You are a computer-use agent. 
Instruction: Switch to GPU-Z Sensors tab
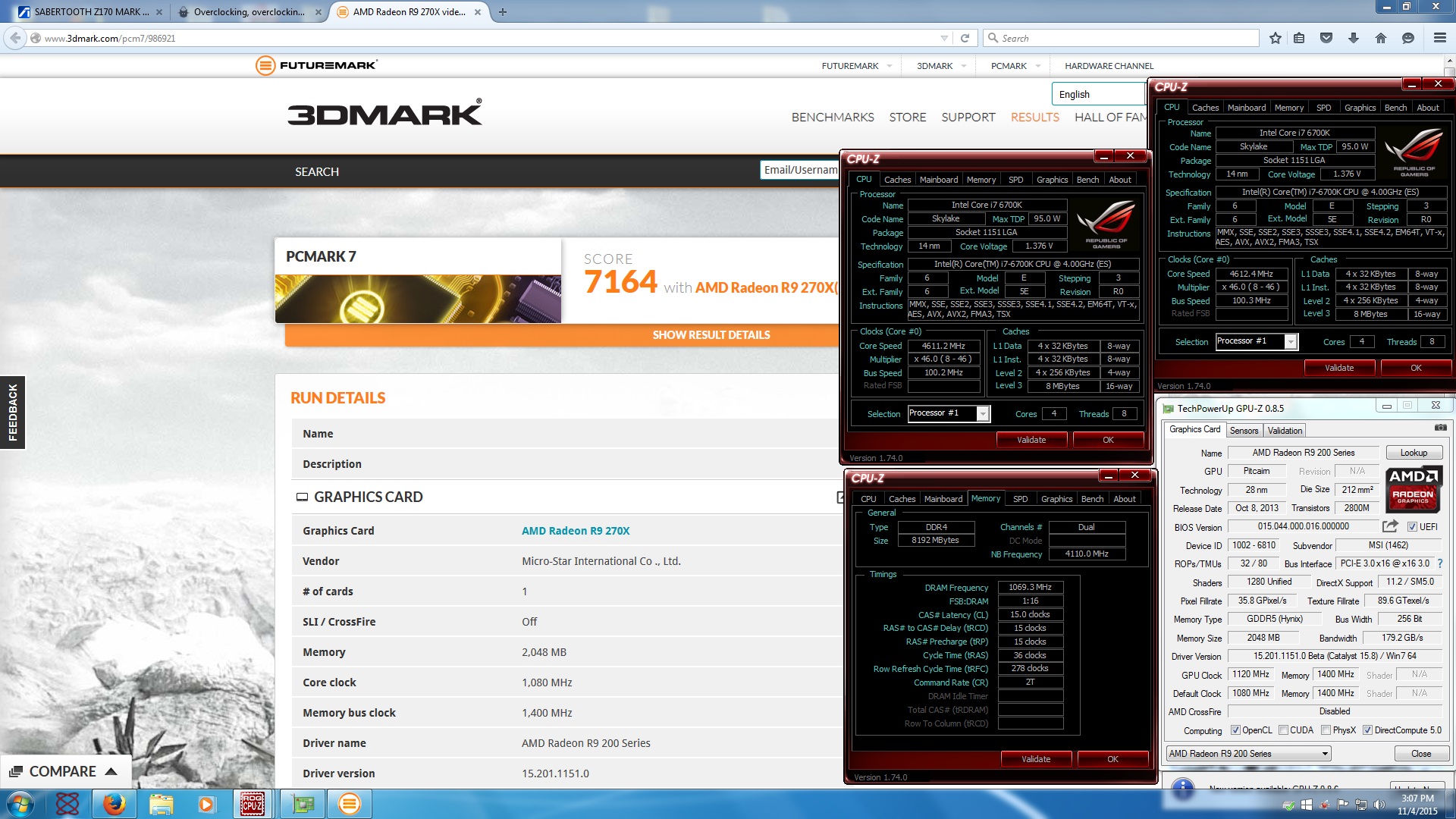coord(1244,430)
